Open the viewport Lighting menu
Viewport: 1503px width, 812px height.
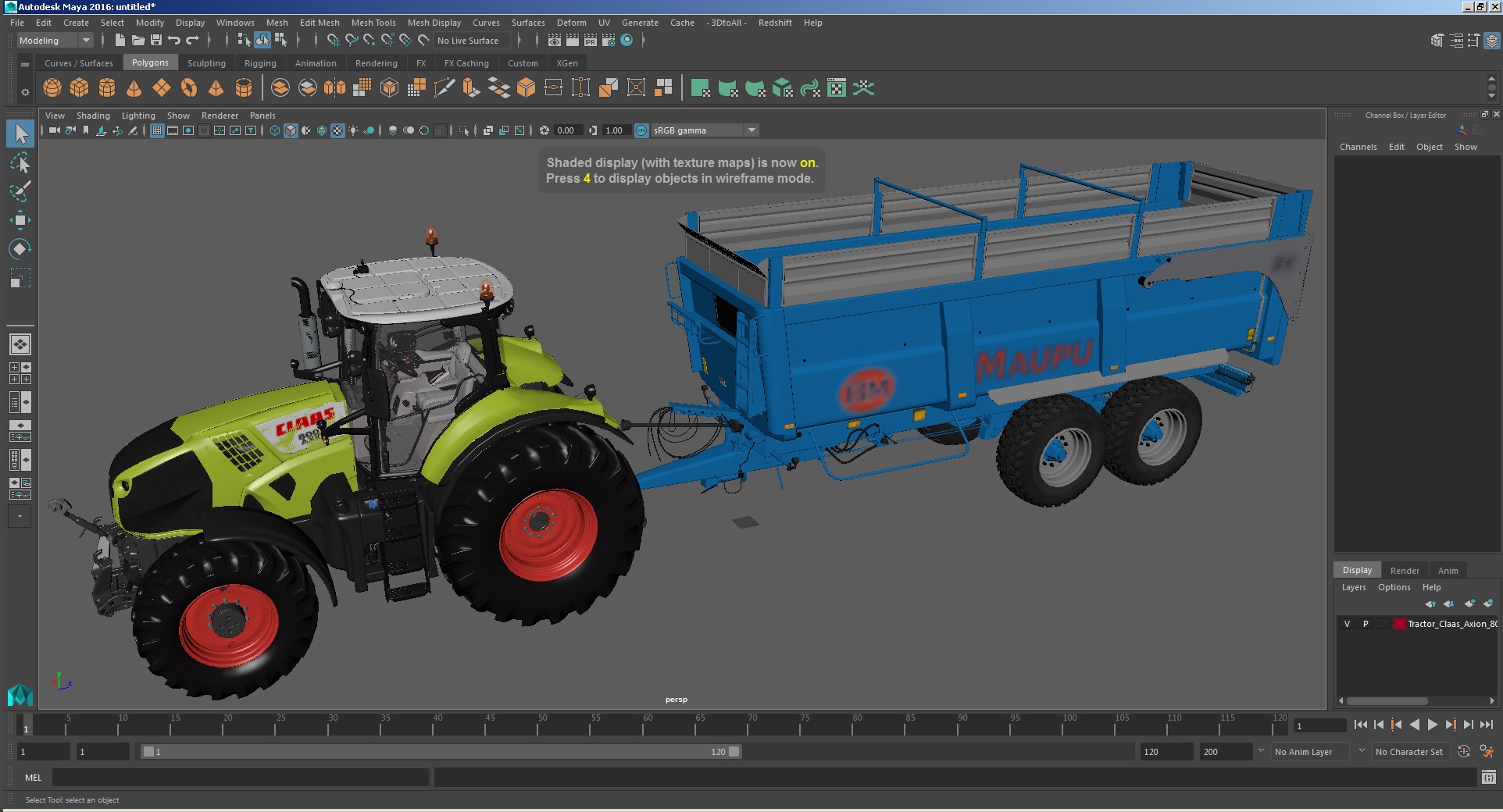pyautogui.click(x=138, y=116)
